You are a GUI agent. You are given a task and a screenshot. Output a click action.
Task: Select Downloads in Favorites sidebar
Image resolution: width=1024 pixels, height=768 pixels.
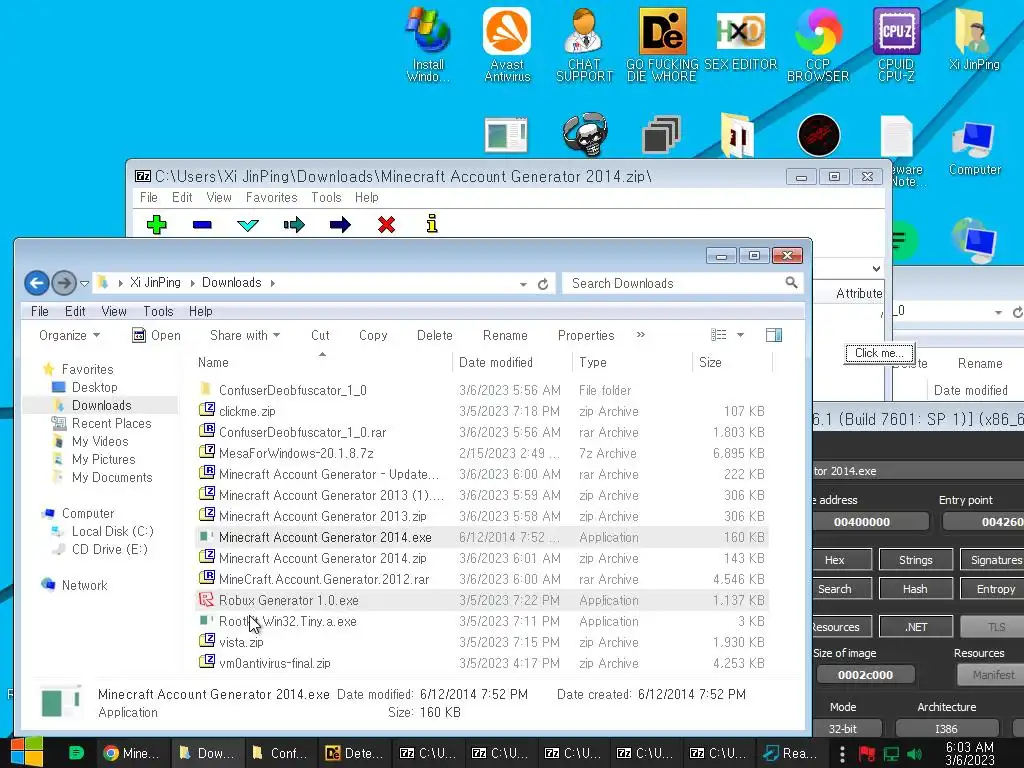[x=101, y=406]
